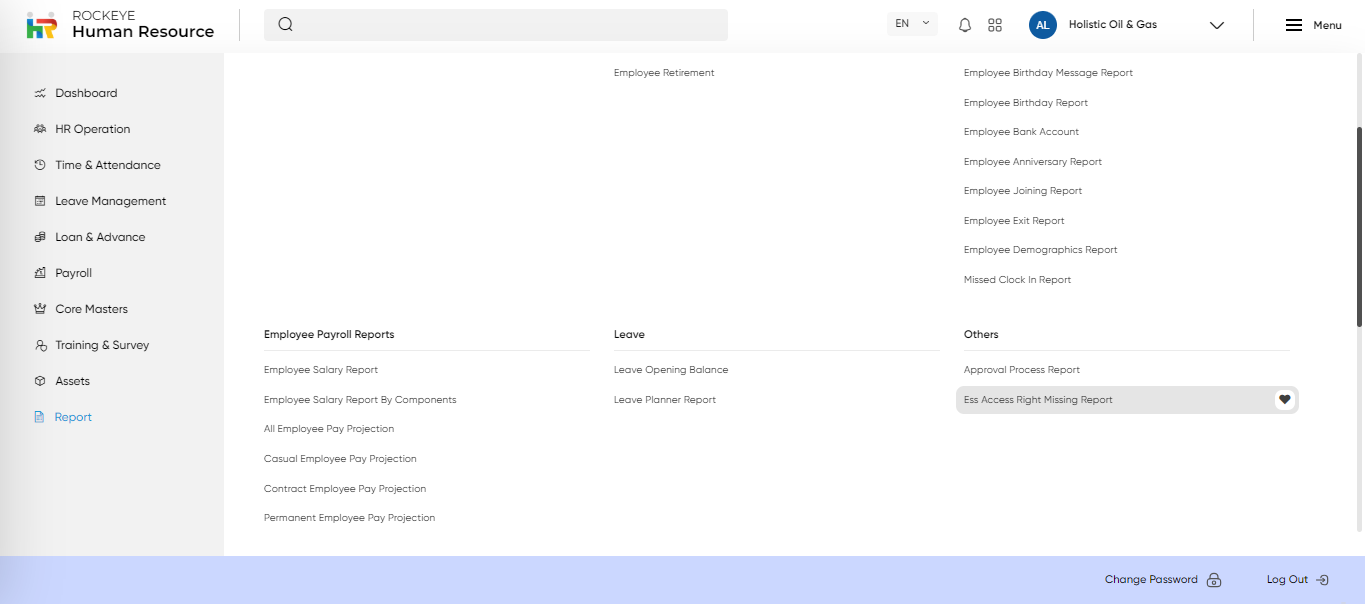The image size is (1365, 604).
Task: Open Employee Bank Account report
Action: pyautogui.click(x=1021, y=132)
